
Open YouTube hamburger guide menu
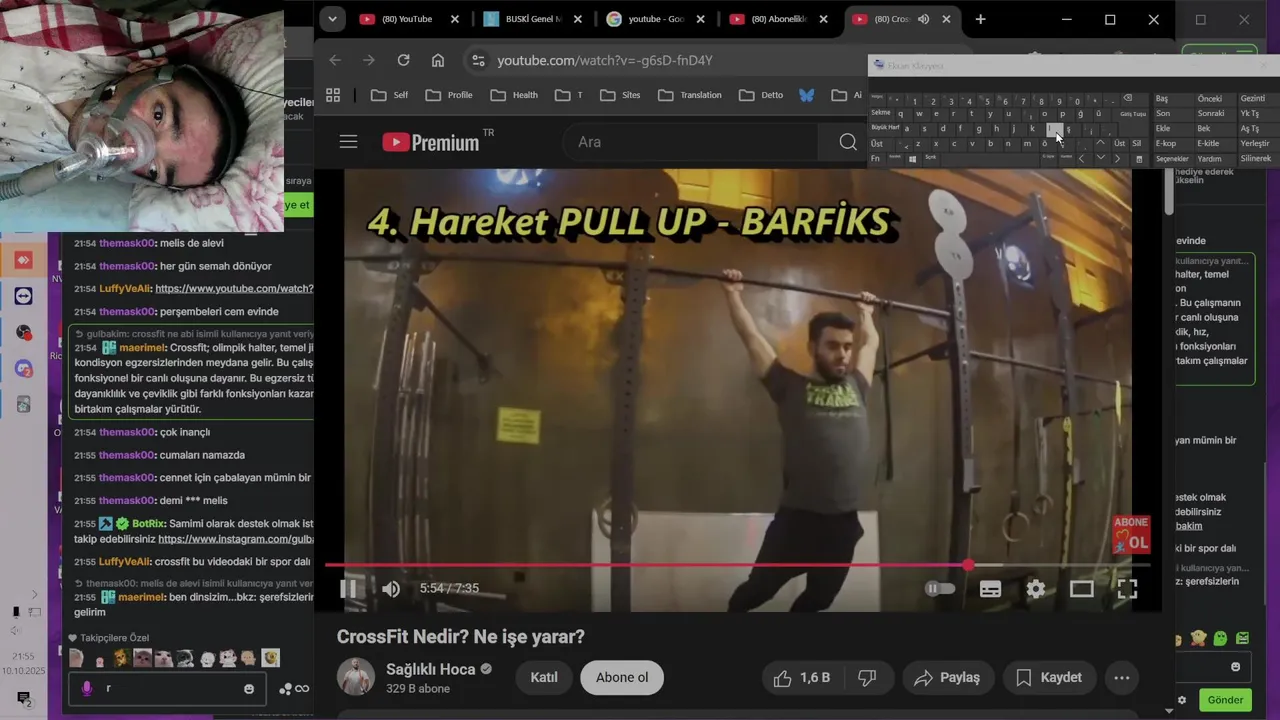[348, 142]
